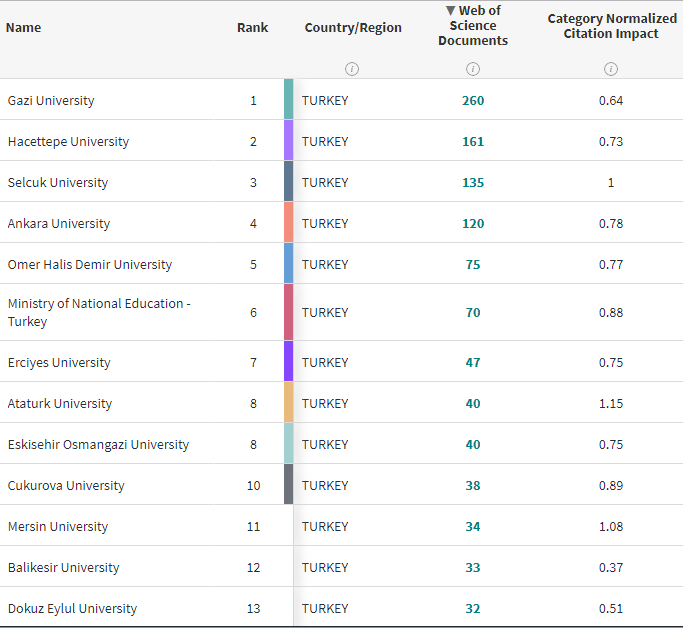
Task: Sort table by Name column header
Action: click(x=24, y=27)
